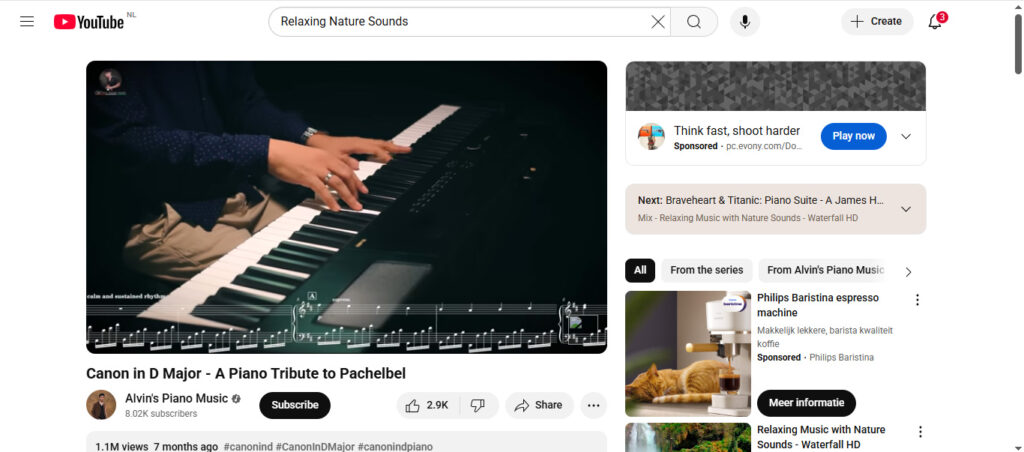Show more filter chips with right arrow
Image resolution: width=1024 pixels, height=452 pixels.
pyautogui.click(x=908, y=272)
